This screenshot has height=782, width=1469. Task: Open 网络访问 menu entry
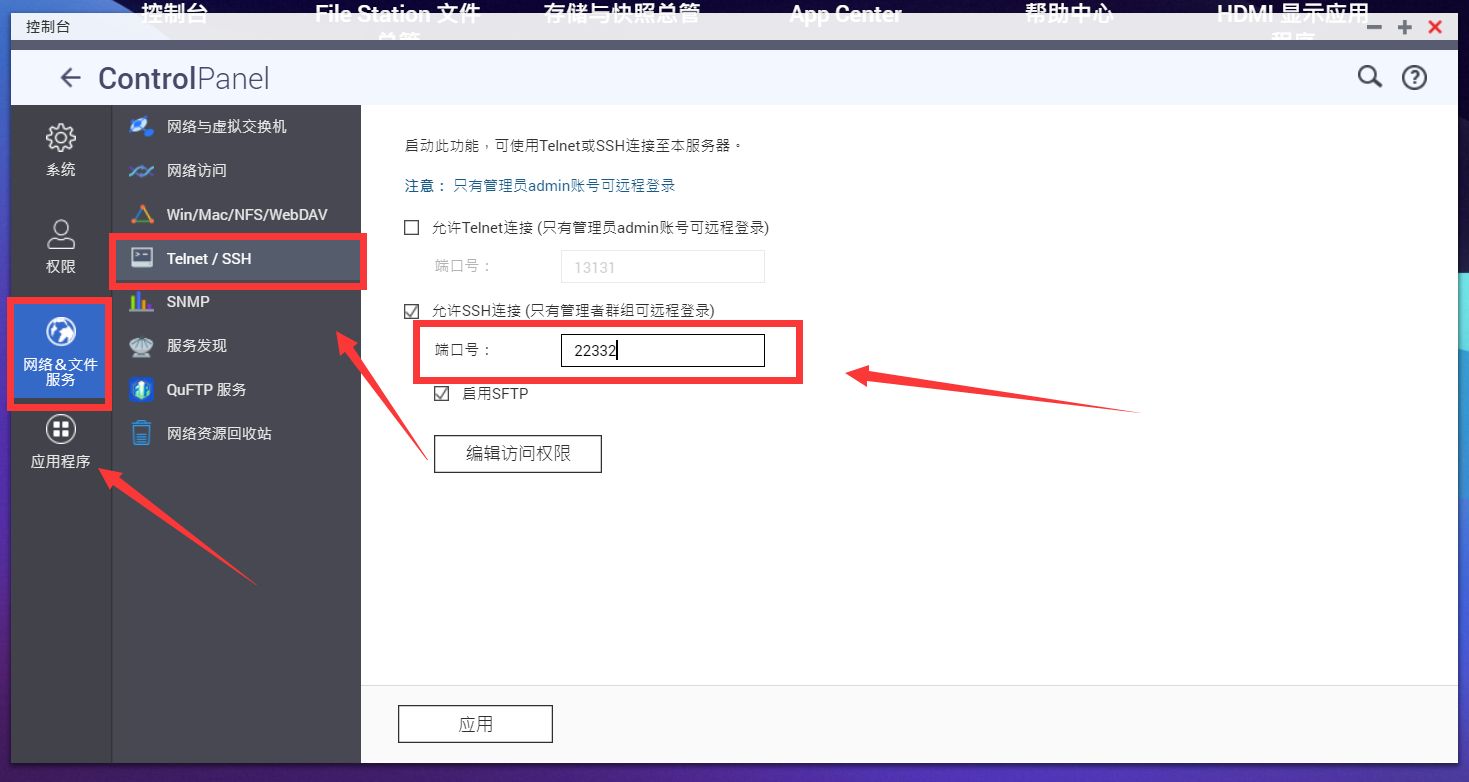tap(236, 171)
